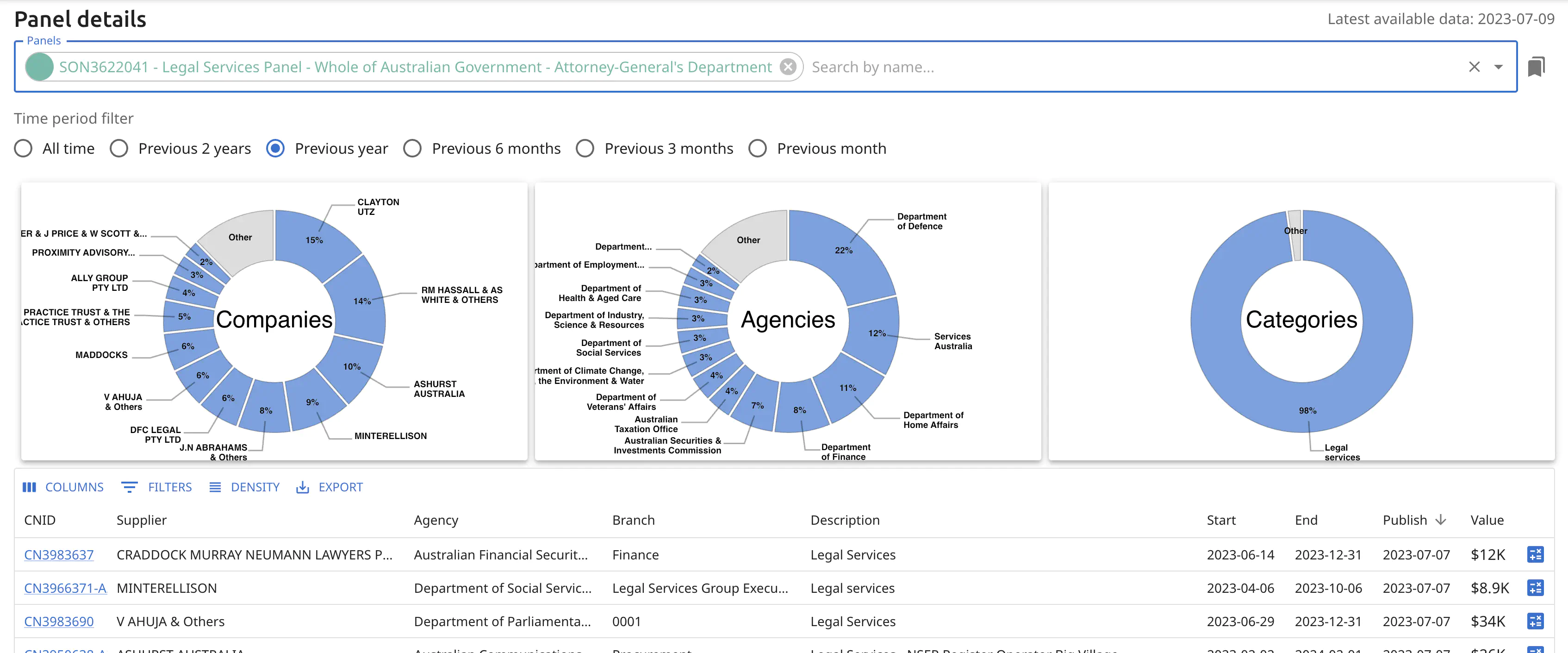Screen dimensions: 1568x653
Task: Open contract link CN3983637
Action: point(58,554)
